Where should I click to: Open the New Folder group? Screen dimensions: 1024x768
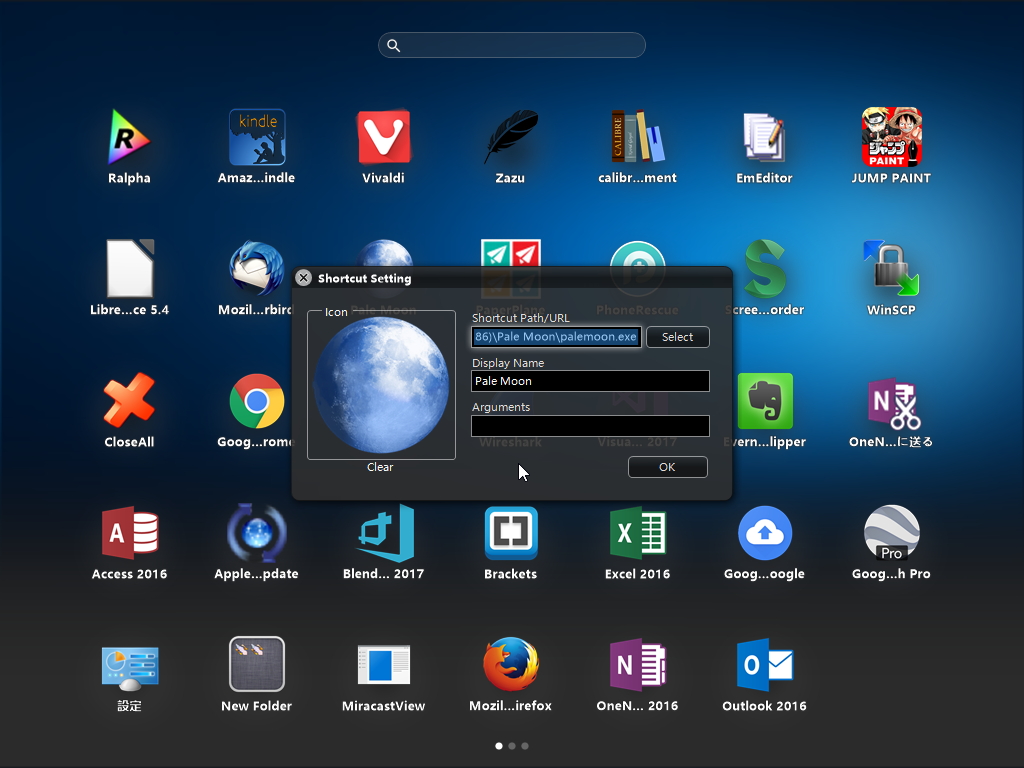257,664
